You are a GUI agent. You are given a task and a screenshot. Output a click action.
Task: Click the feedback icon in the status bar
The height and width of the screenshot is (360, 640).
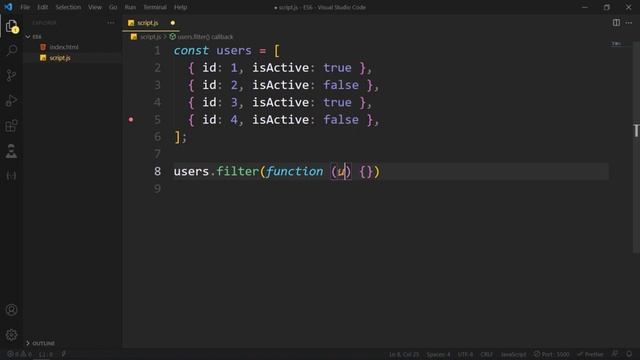pos(615,354)
